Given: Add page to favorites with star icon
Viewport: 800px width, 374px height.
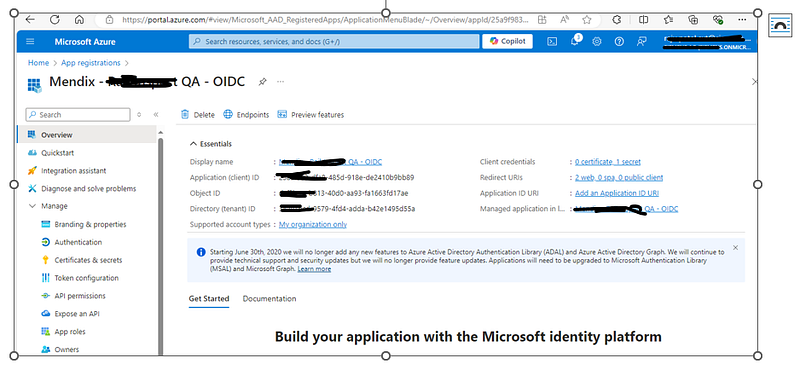Looking at the screenshot, I should point(587,20).
